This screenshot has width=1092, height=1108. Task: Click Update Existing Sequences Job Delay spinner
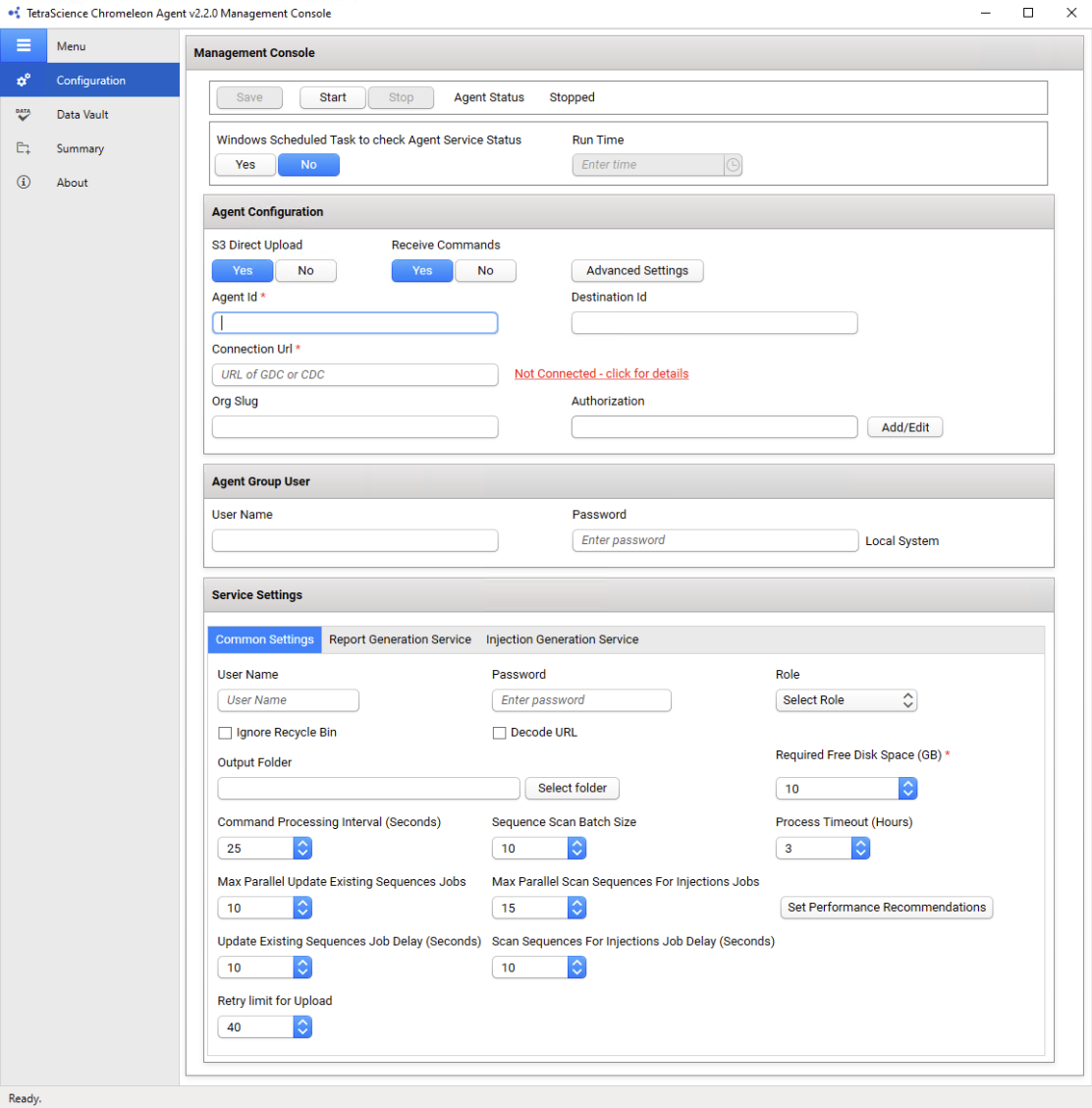[x=302, y=968]
